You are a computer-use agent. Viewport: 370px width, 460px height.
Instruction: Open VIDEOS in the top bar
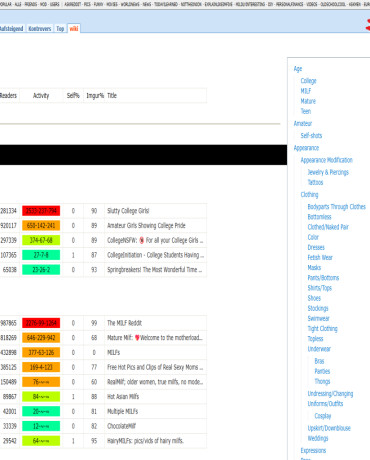312,4
